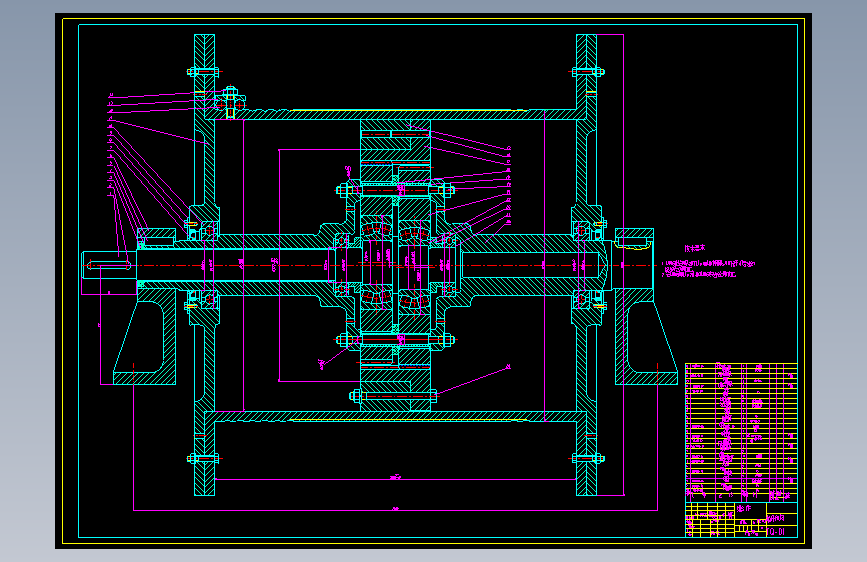Select the technical requirements heading right of drawing
867x562 pixels.
pyautogui.click(x=694, y=248)
